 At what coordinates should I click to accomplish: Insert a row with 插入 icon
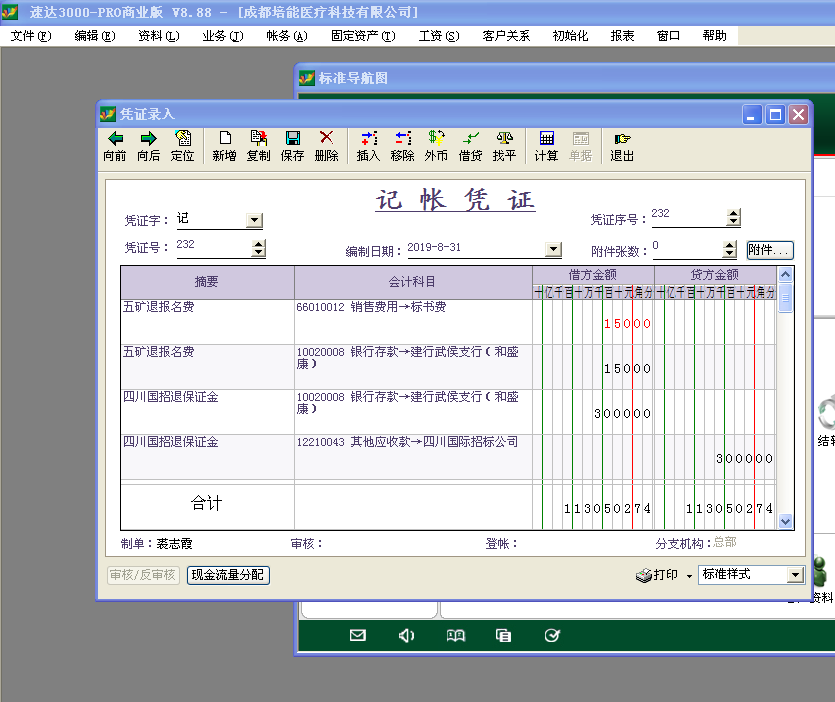coord(368,139)
